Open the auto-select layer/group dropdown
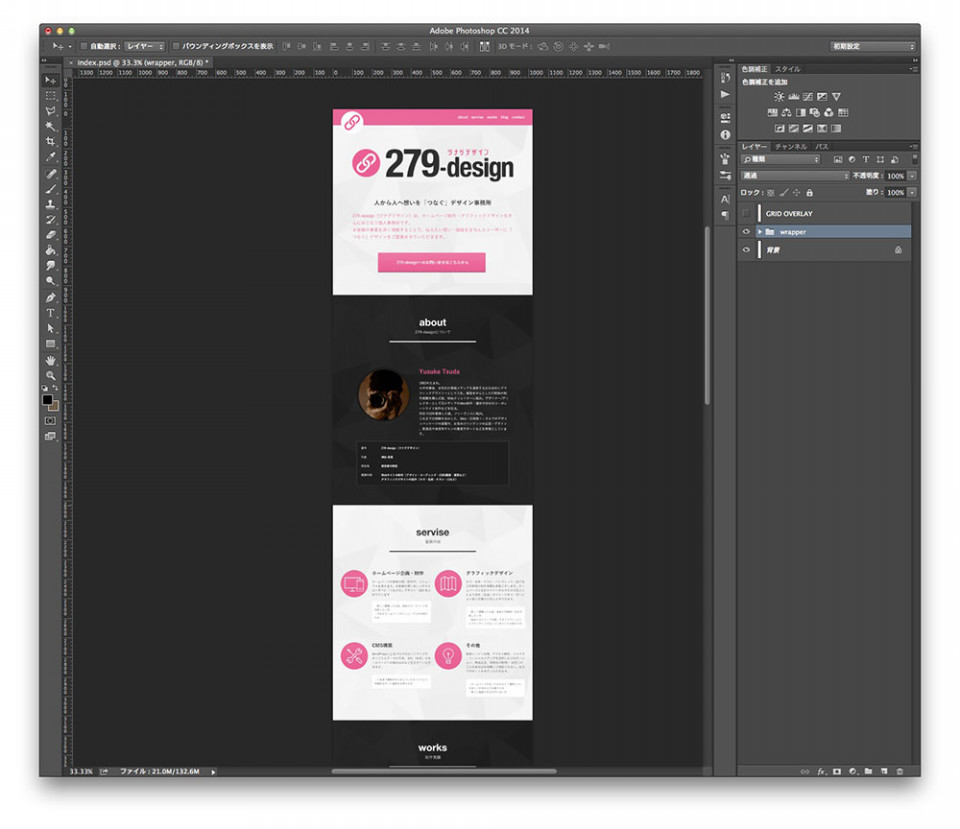Screen dimensions: 960x829 144,47
